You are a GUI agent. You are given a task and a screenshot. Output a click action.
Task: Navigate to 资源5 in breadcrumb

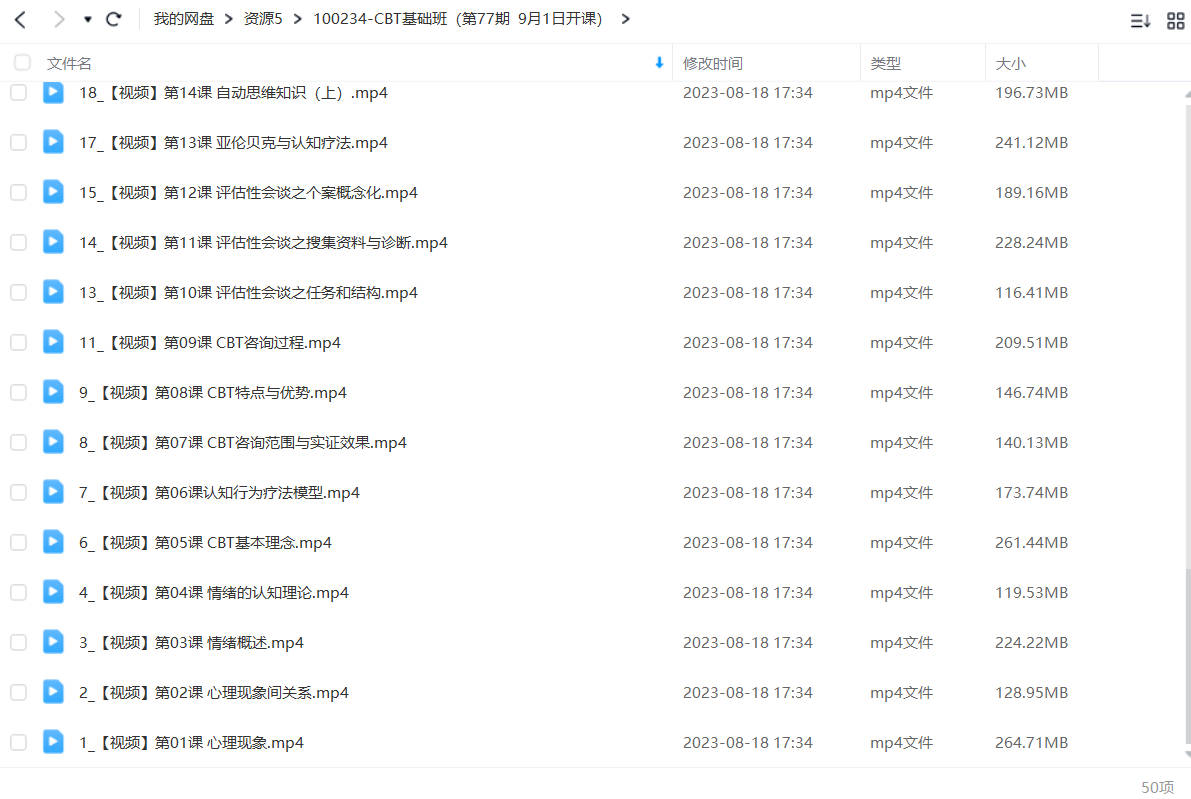[x=263, y=19]
